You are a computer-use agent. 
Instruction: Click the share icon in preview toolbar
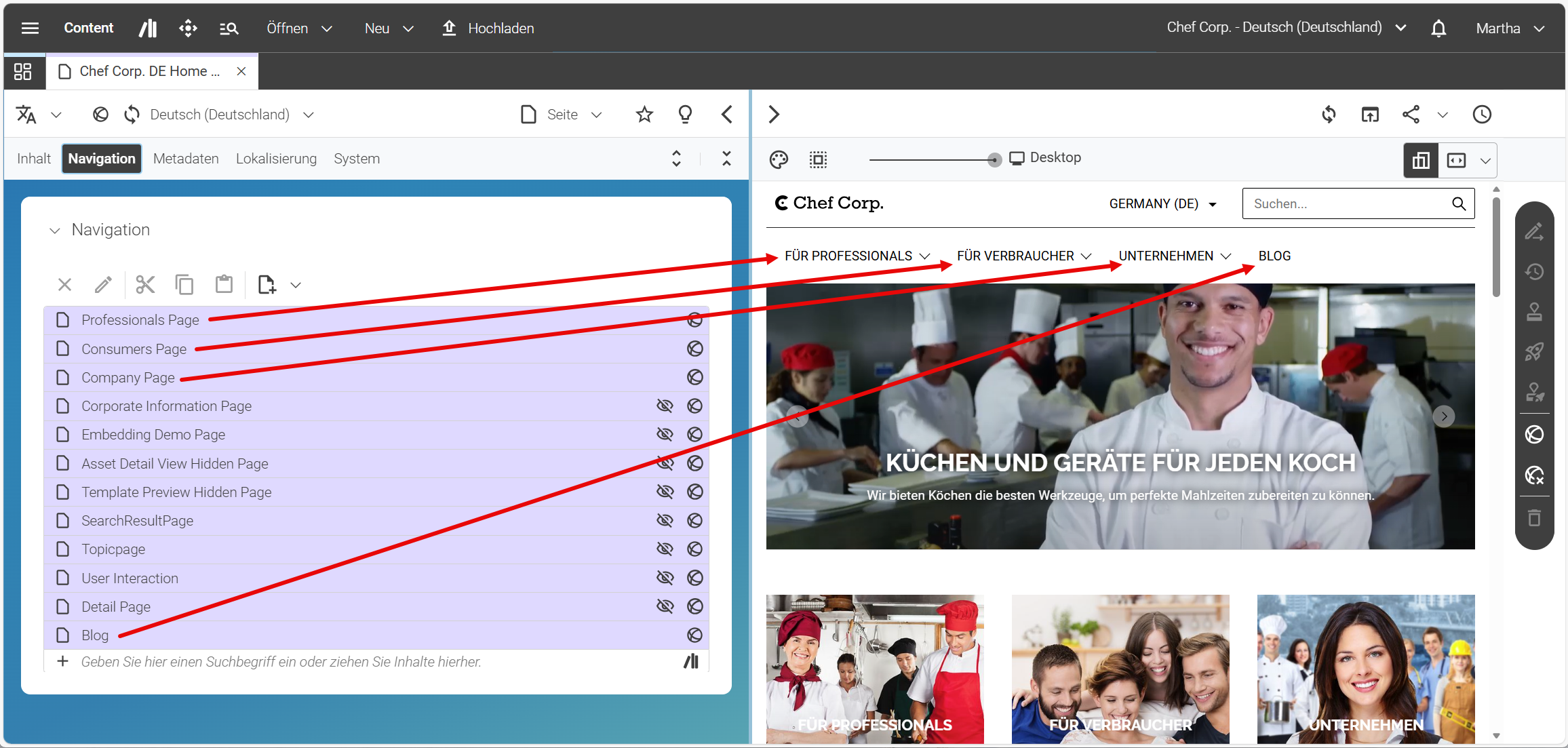point(1411,115)
